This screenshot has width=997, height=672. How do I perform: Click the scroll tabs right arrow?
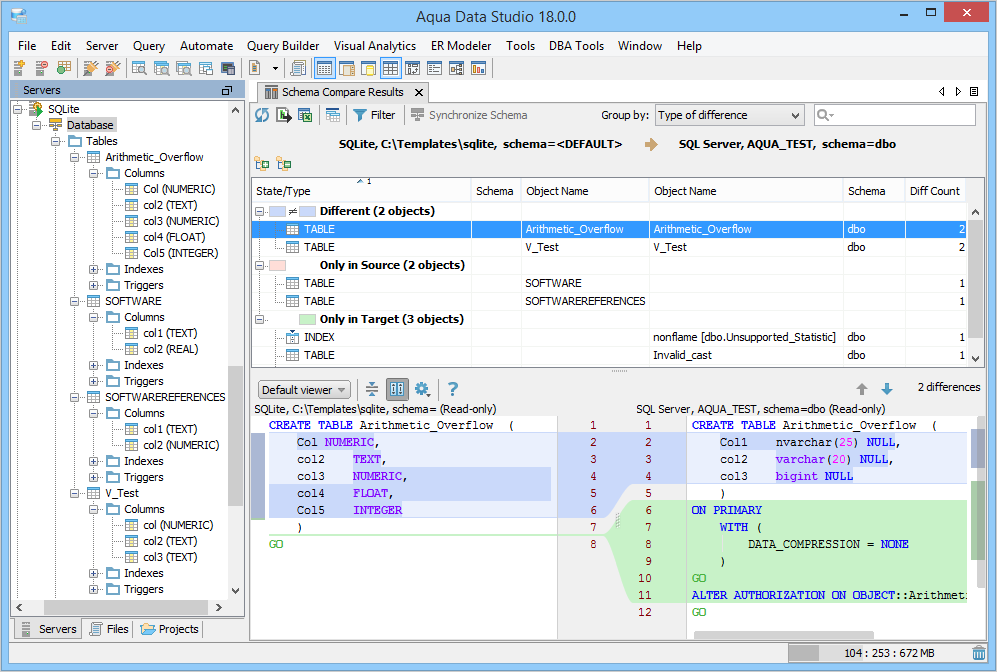click(958, 92)
